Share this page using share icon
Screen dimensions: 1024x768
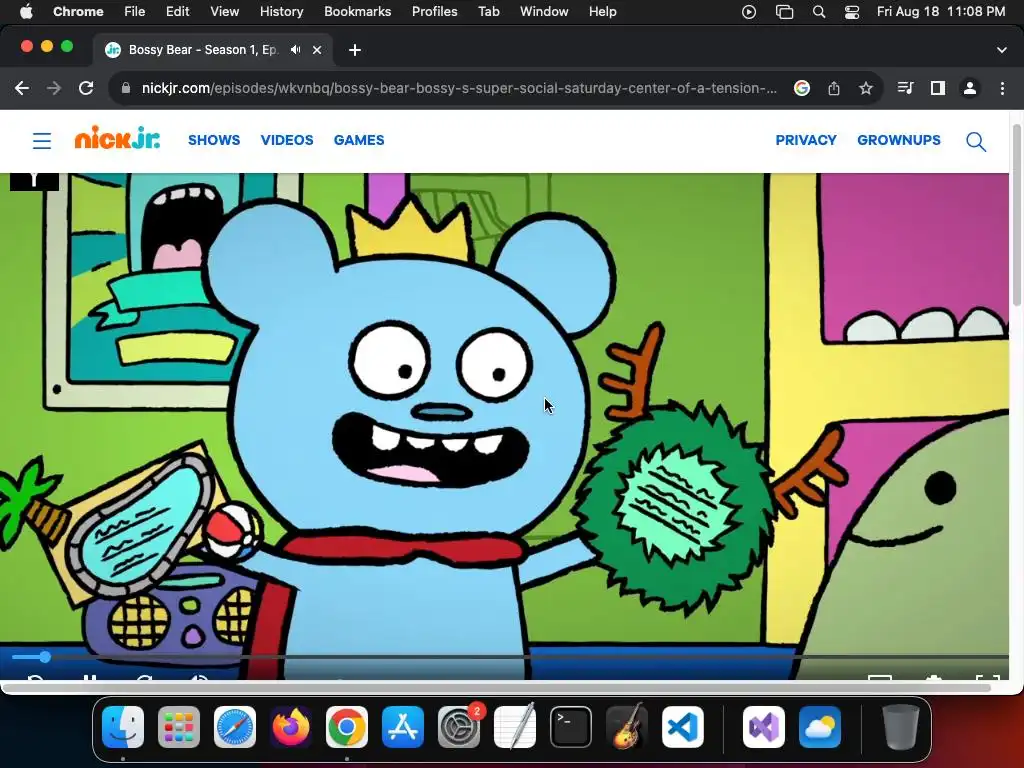click(x=834, y=88)
